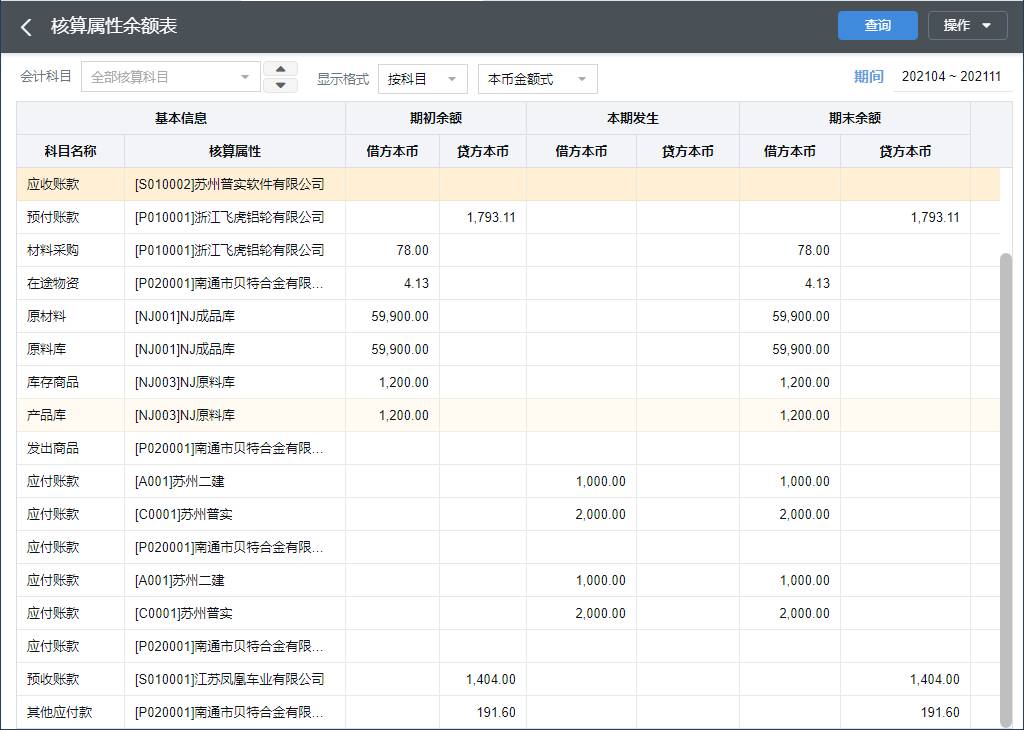Click 借方本币 header under 本期发生
This screenshot has width=1024, height=730.
[581, 151]
